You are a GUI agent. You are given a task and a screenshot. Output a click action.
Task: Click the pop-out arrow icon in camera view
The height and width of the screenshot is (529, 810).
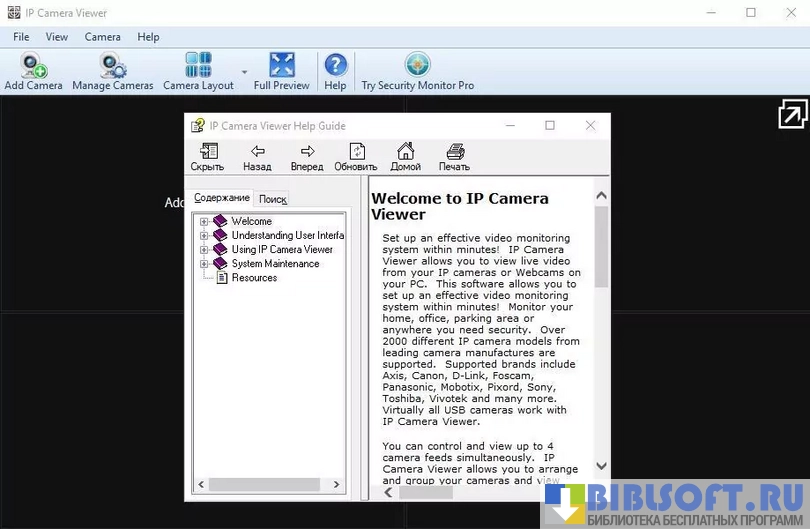[x=792, y=114]
